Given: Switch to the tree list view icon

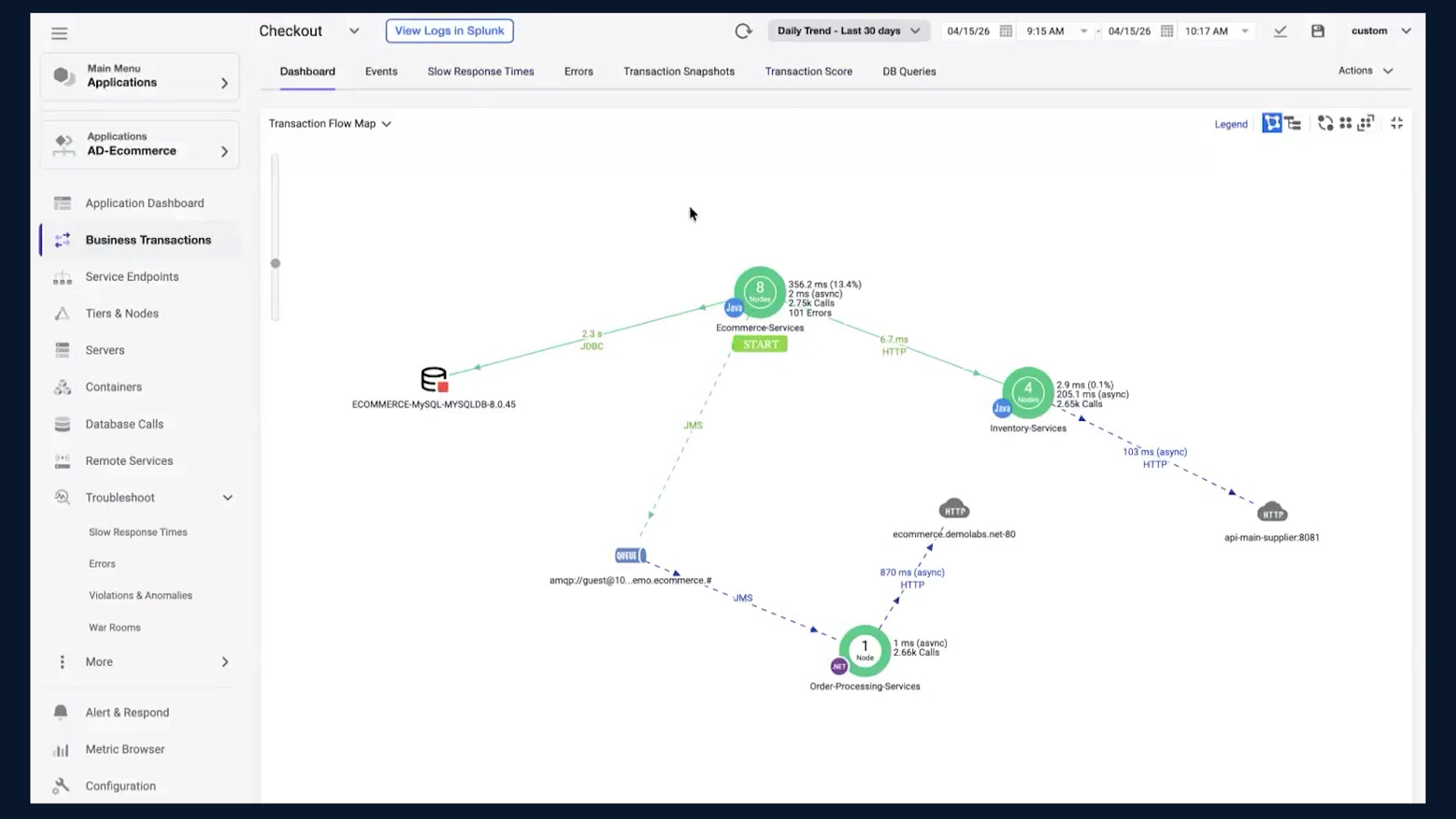Looking at the screenshot, I should pyautogui.click(x=1293, y=123).
